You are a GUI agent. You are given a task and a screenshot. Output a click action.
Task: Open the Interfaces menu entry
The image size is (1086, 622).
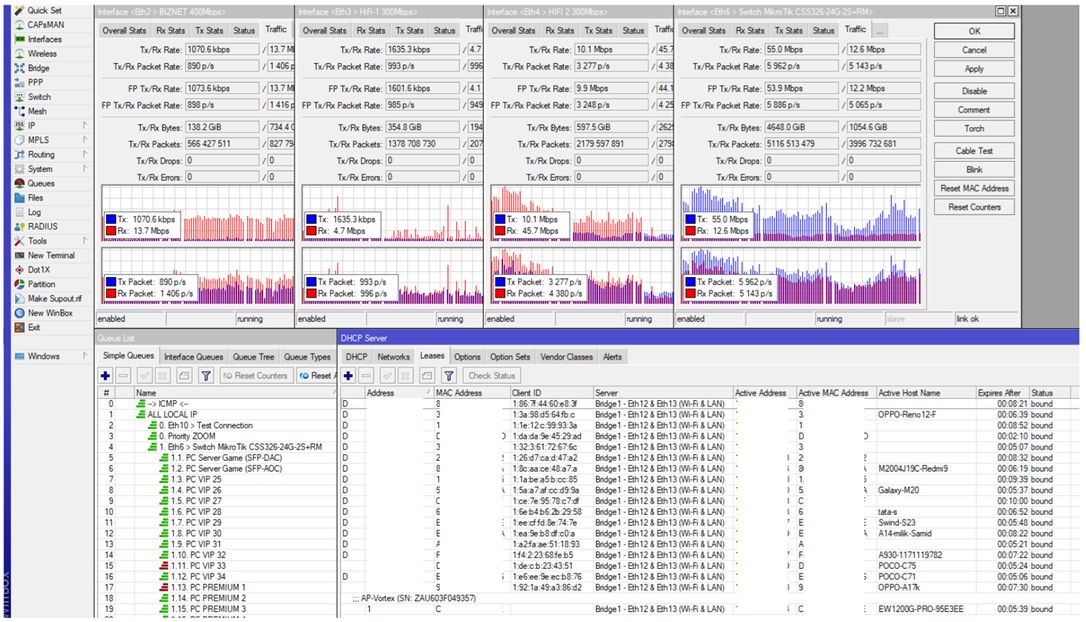[44, 39]
